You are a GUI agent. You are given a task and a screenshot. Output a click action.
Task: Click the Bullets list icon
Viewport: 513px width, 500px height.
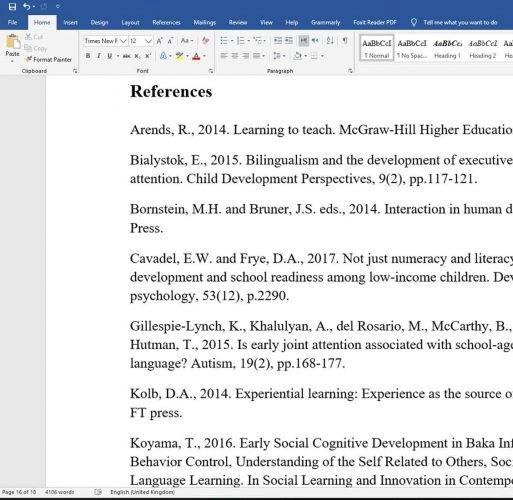[224, 41]
